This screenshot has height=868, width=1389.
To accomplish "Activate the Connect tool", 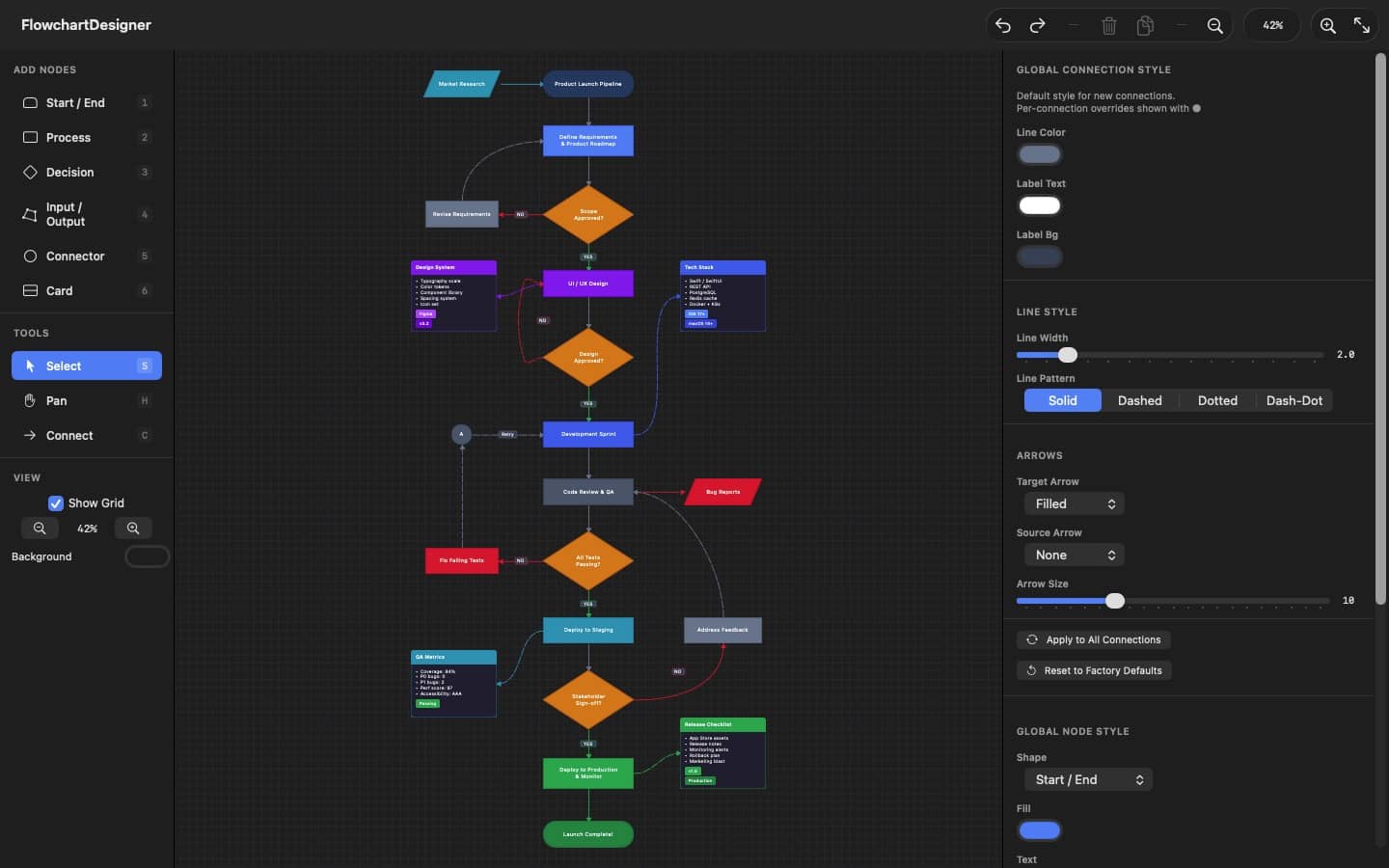I will click(x=86, y=435).
